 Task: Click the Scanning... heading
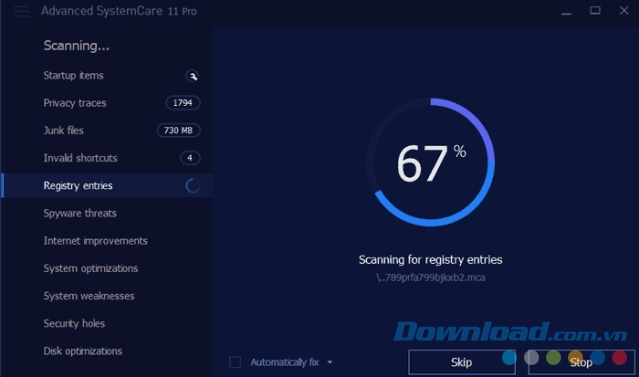[77, 46]
